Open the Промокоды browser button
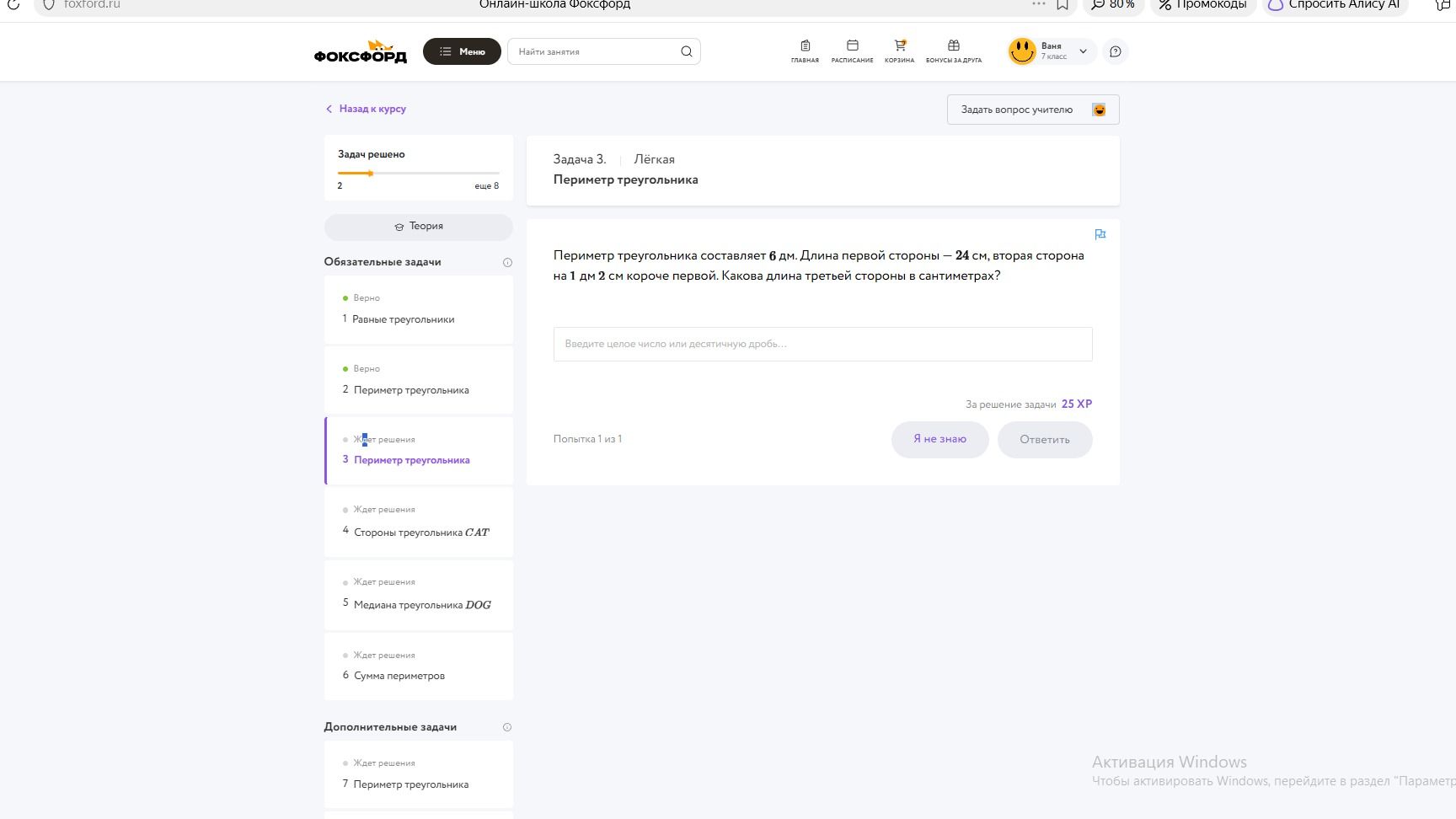 (x=1203, y=5)
